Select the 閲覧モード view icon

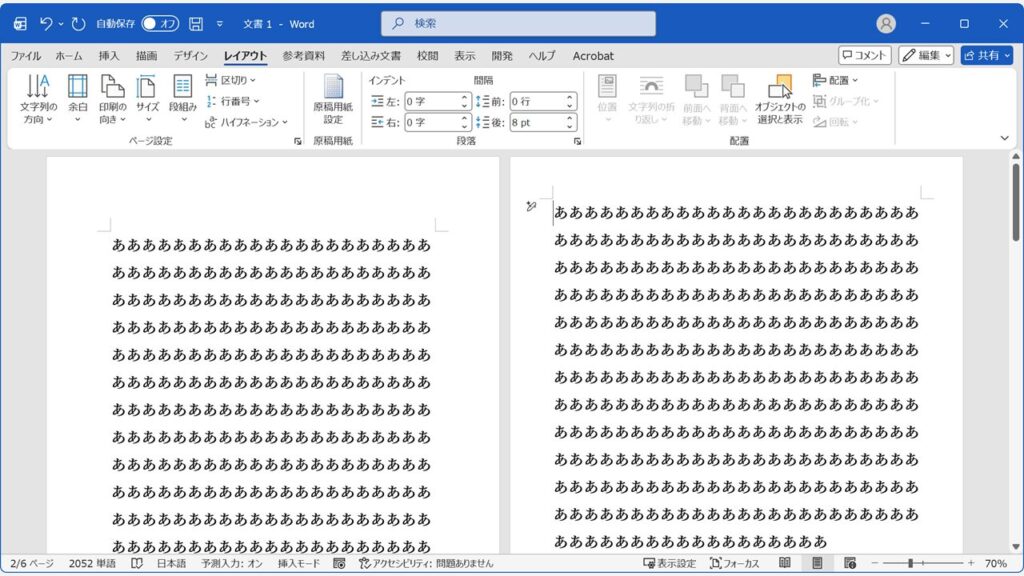click(x=785, y=561)
